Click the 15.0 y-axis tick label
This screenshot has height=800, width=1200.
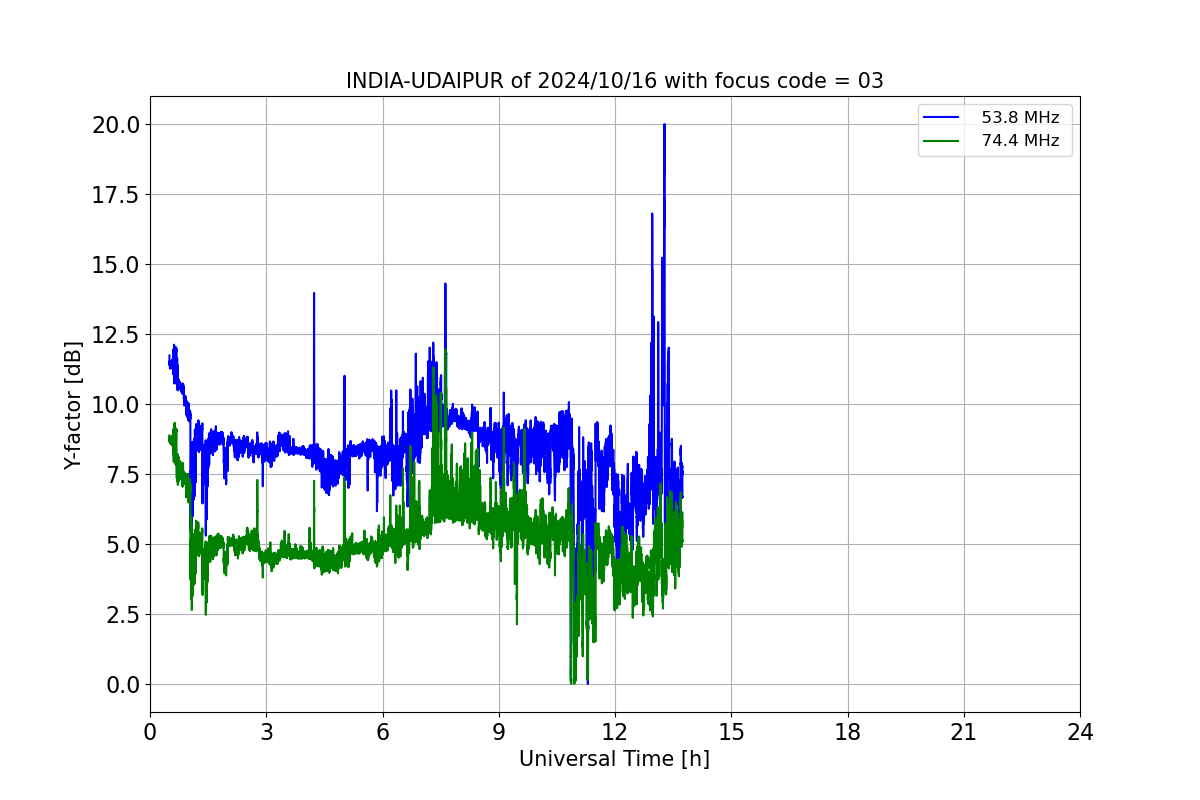(117, 264)
